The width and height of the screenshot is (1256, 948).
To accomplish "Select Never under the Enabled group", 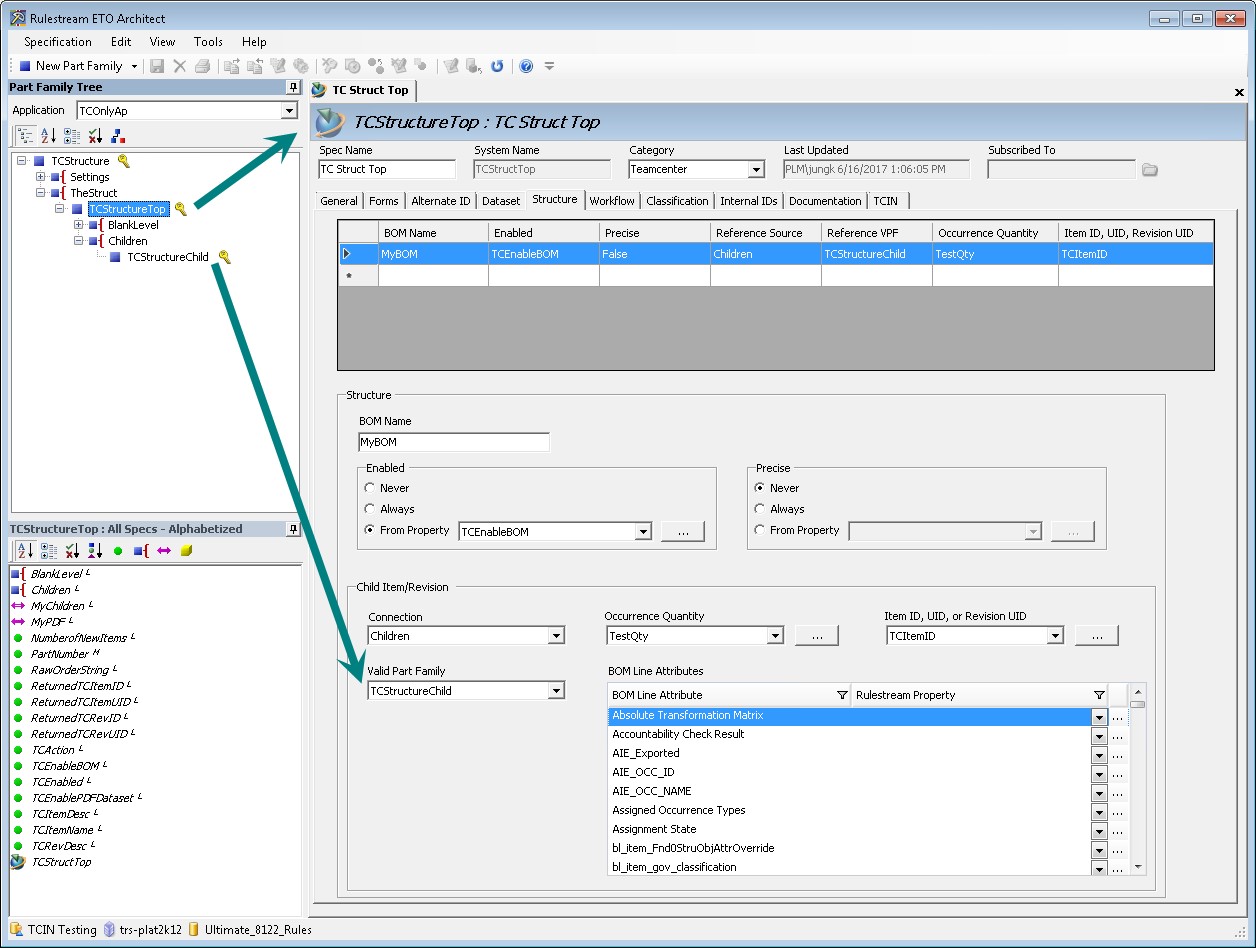I will pos(370,488).
